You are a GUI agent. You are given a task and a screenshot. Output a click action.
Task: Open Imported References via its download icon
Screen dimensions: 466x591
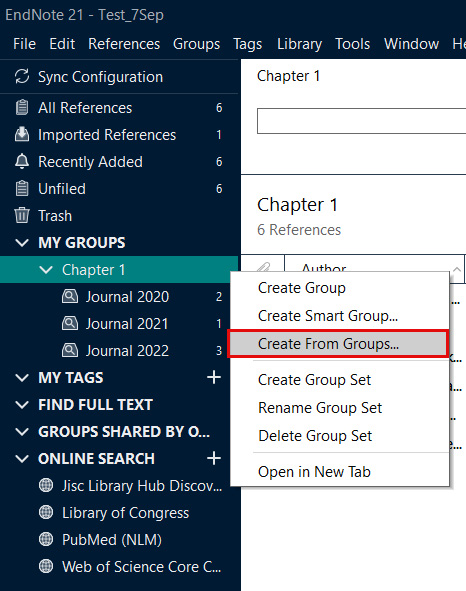coord(22,135)
